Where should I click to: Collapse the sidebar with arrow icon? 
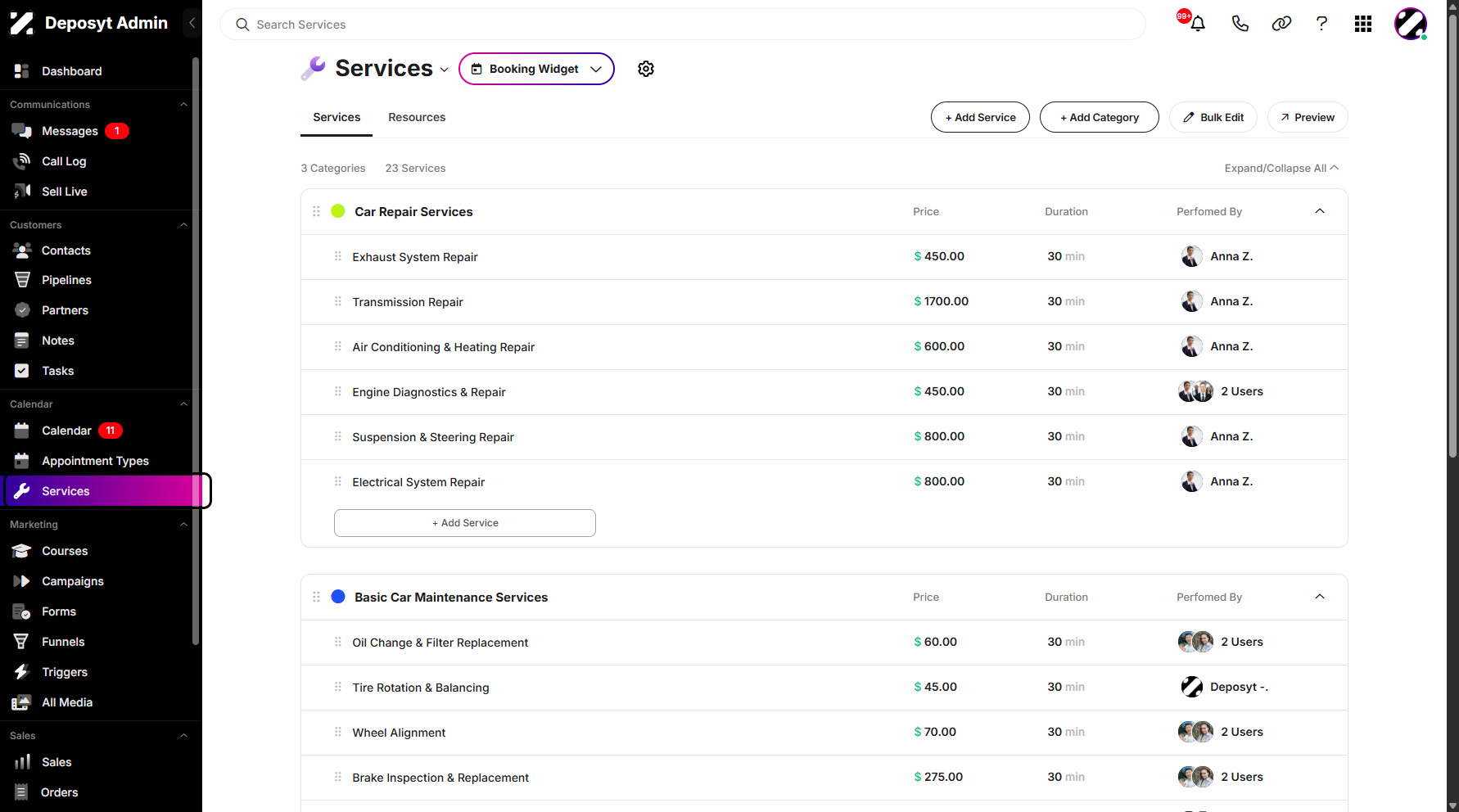click(192, 23)
